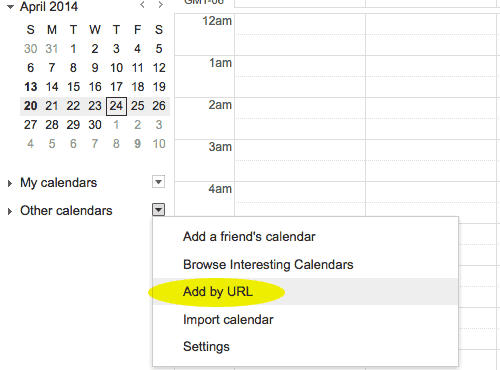Expand the My calendars section
The image size is (500, 370).
10,183
